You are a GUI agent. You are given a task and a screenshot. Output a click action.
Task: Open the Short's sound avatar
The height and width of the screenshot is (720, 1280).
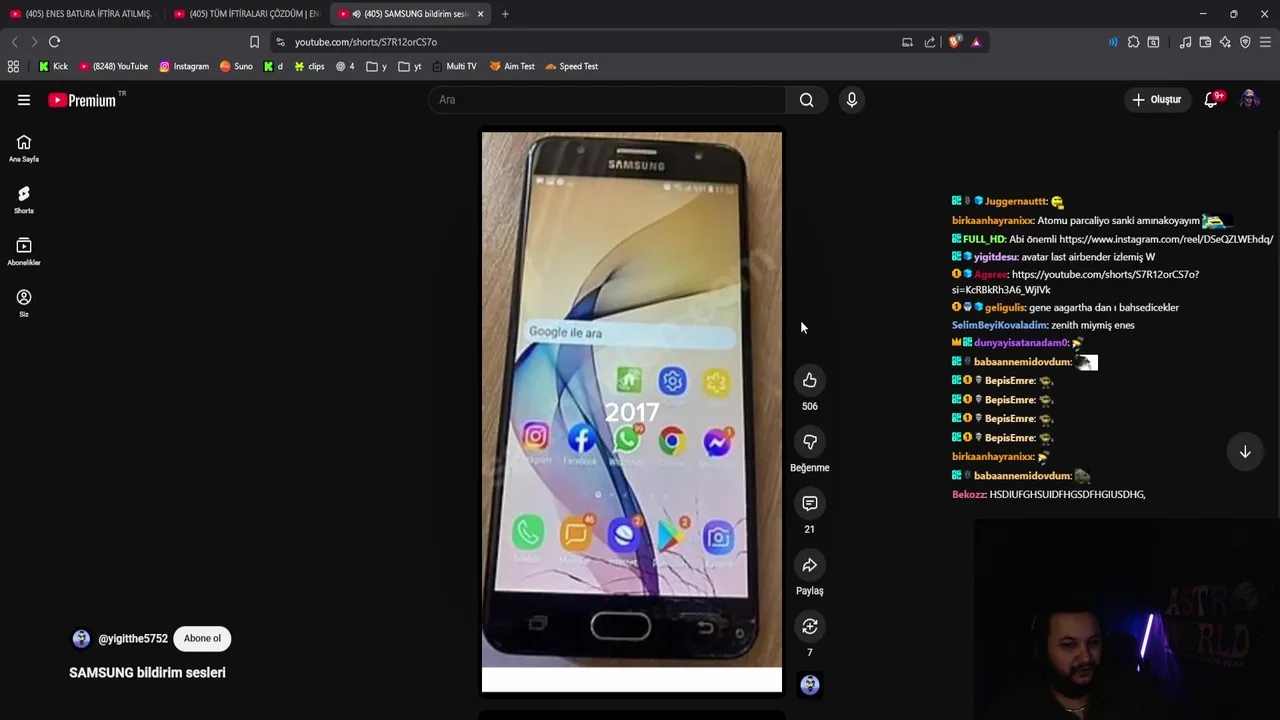point(810,685)
